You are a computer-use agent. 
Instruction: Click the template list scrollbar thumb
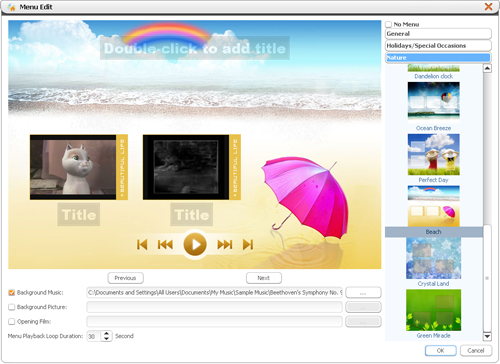point(487,278)
